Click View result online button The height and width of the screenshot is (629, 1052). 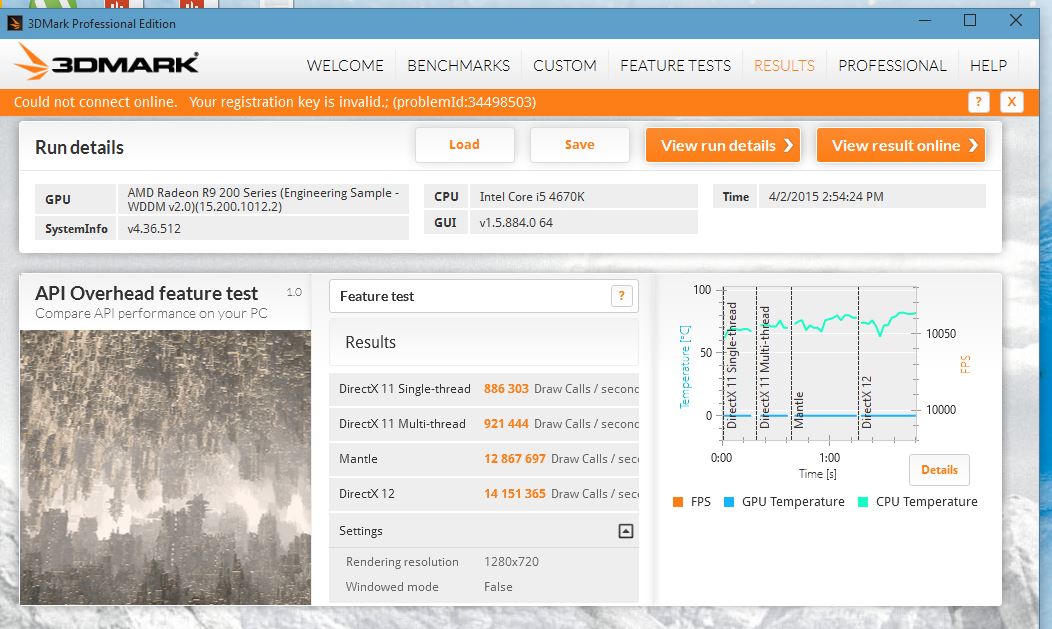click(x=901, y=145)
